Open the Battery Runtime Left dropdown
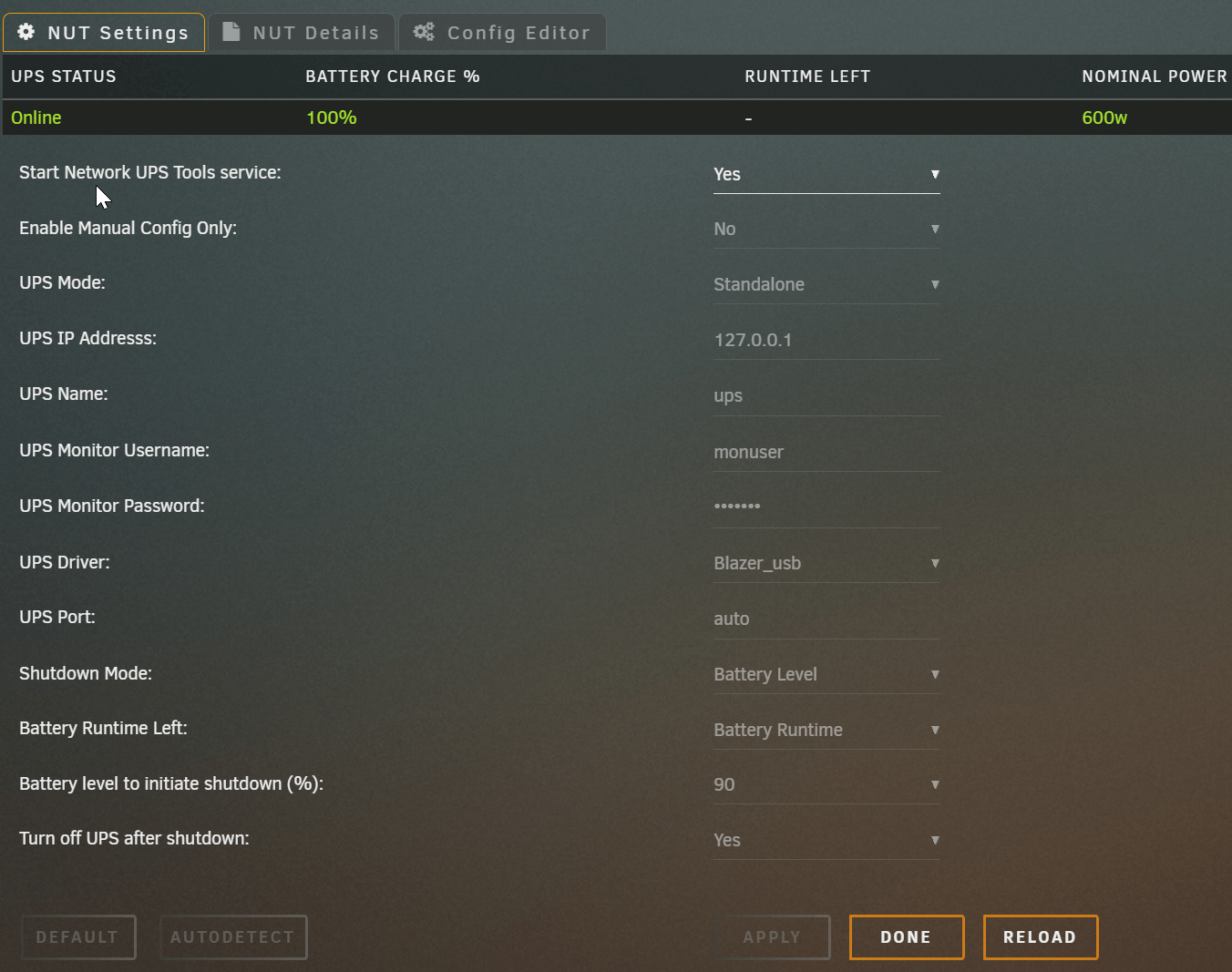Screen dimensions: 1232x972 click(x=826, y=730)
